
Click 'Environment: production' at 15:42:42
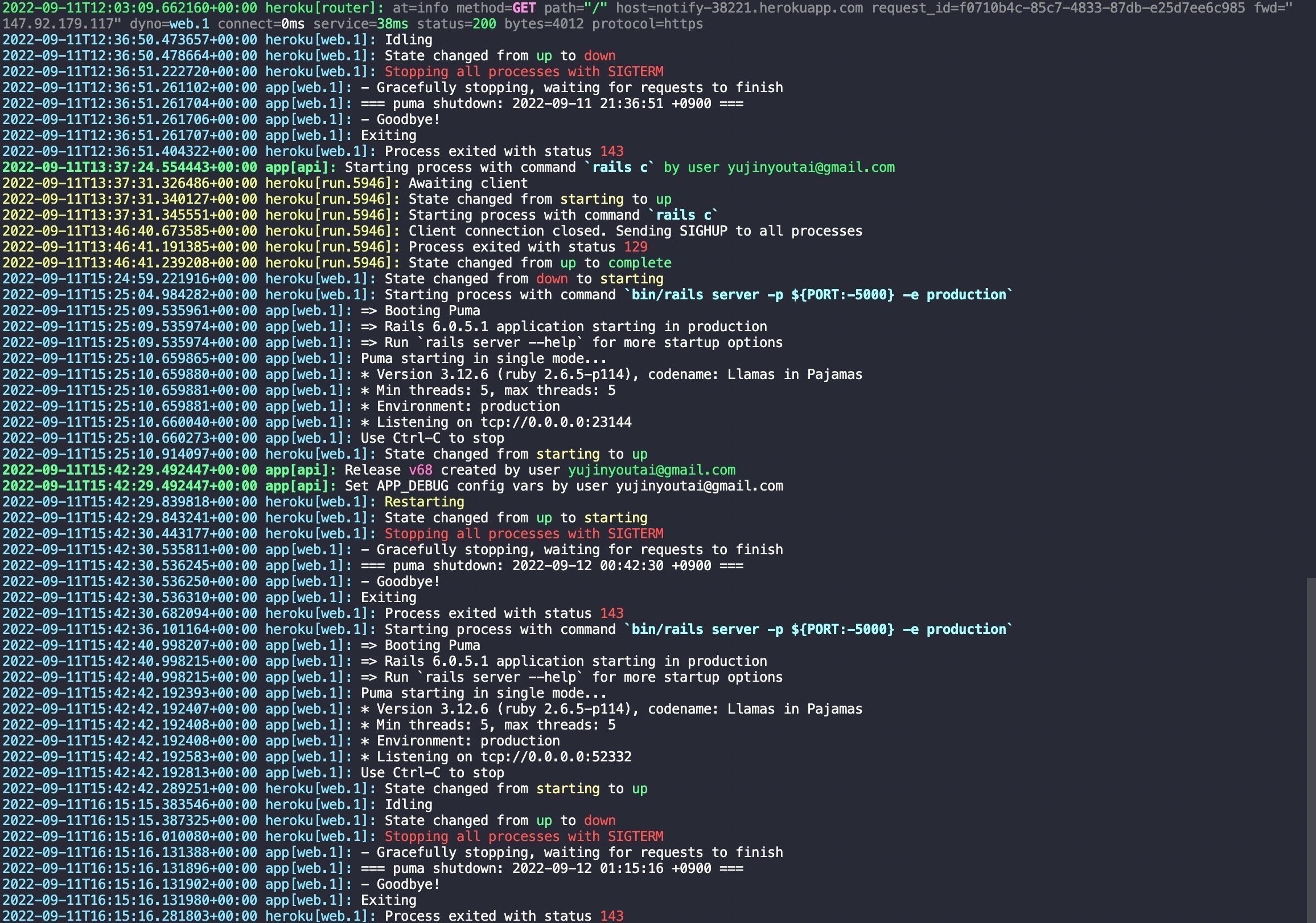(281, 741)
